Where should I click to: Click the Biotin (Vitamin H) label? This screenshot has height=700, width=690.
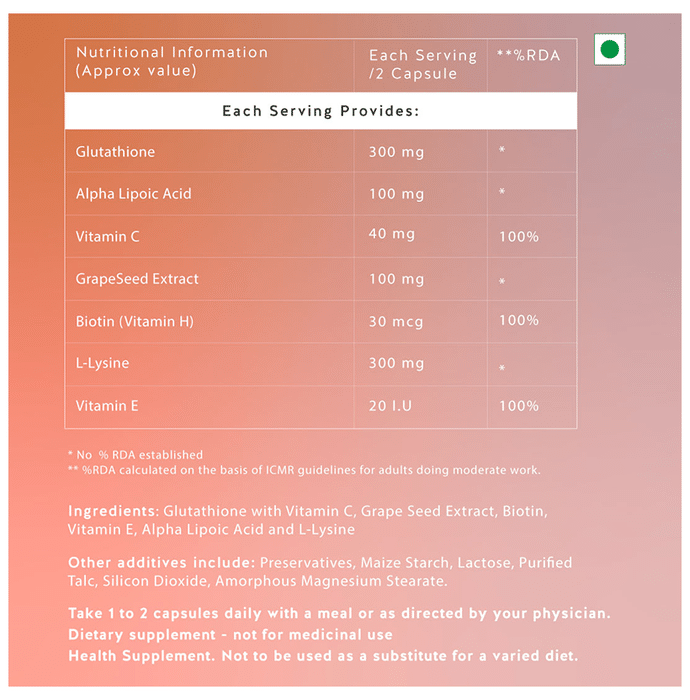(135, 321)
